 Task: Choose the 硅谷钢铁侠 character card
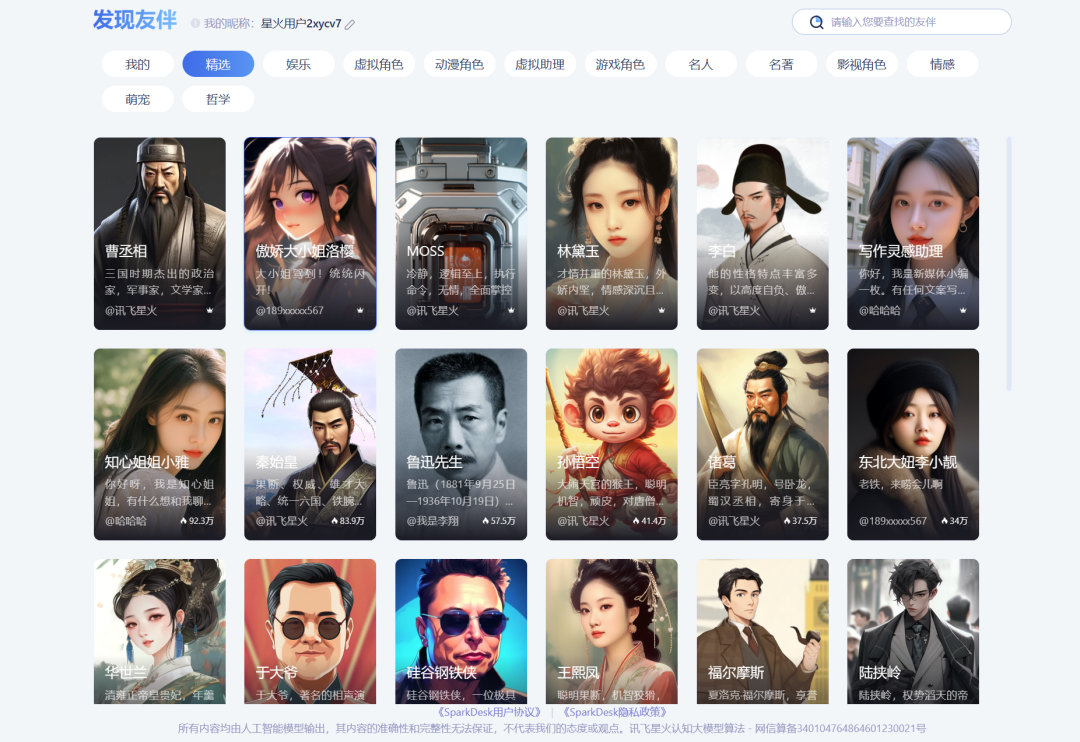(x=461, y=631)
